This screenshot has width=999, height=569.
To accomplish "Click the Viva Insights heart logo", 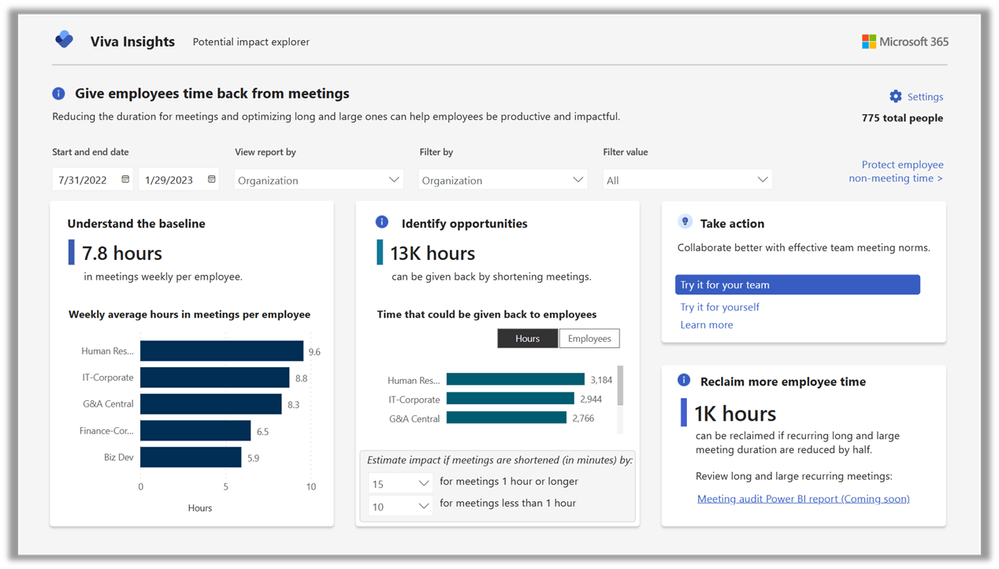I will 64,40.
